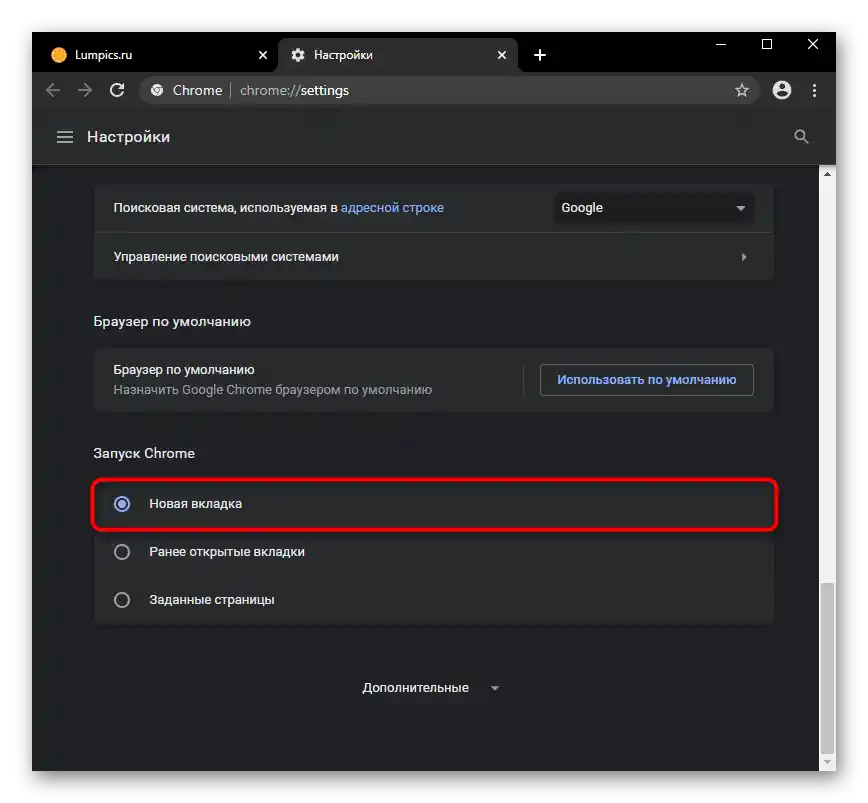Screen dimensions: 868x803
Task: Open the Google search engine dropdown
Action: coord(654,208)
